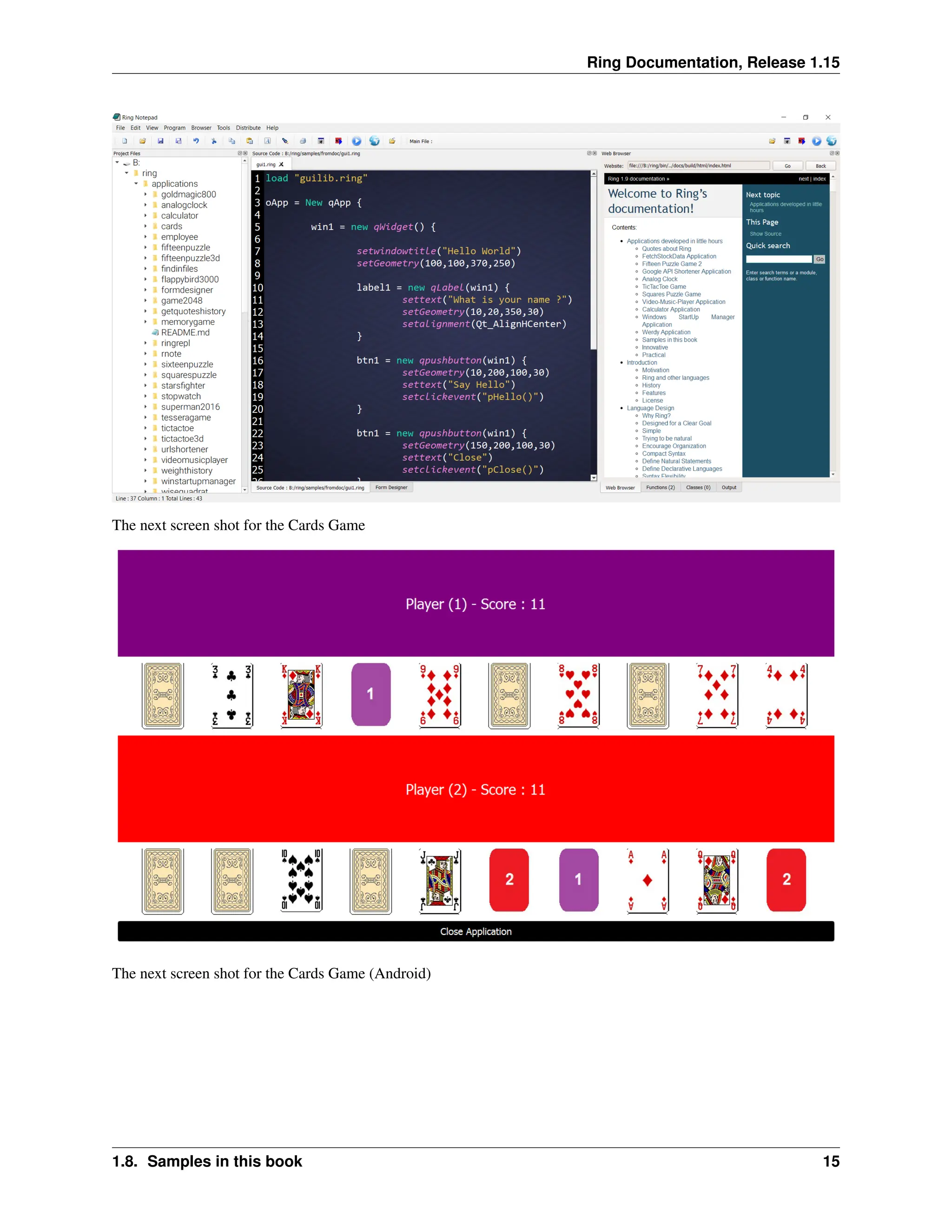The height and width of the screenshot is (1232, 952).
Task: Click the Paste clipboard toolbar icon
Action: click(x=249, y=141)
